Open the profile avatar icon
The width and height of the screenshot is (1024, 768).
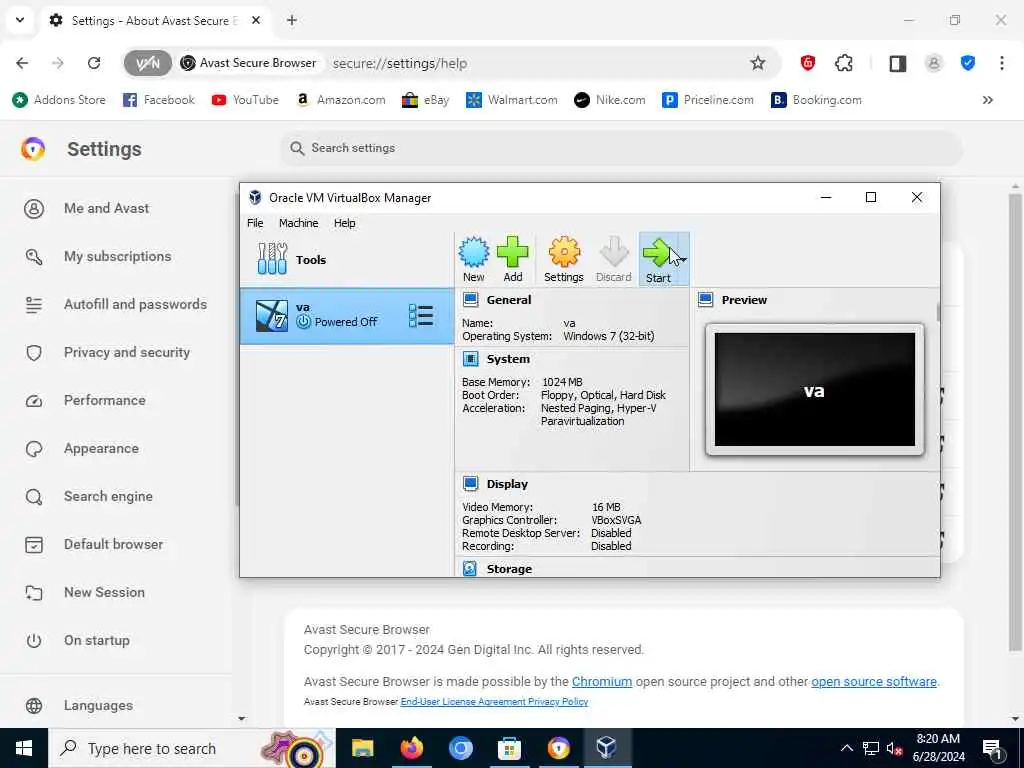933,63
